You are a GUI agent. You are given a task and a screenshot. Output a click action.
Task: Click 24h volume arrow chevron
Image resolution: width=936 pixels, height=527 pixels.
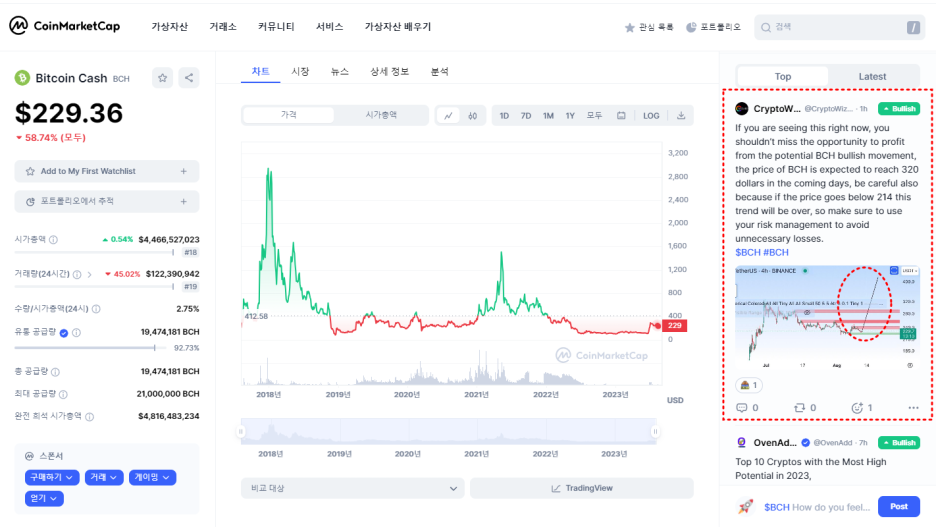pyautogui.click(x=90, y=275)
